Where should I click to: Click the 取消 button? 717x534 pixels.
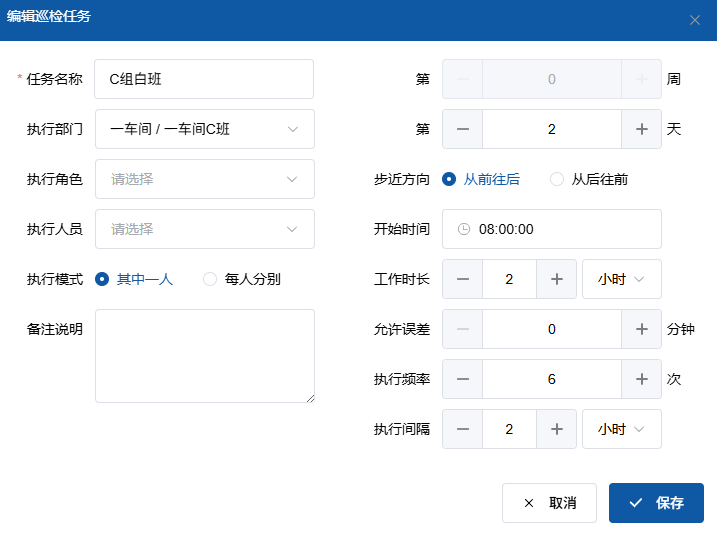click(549, 503)
